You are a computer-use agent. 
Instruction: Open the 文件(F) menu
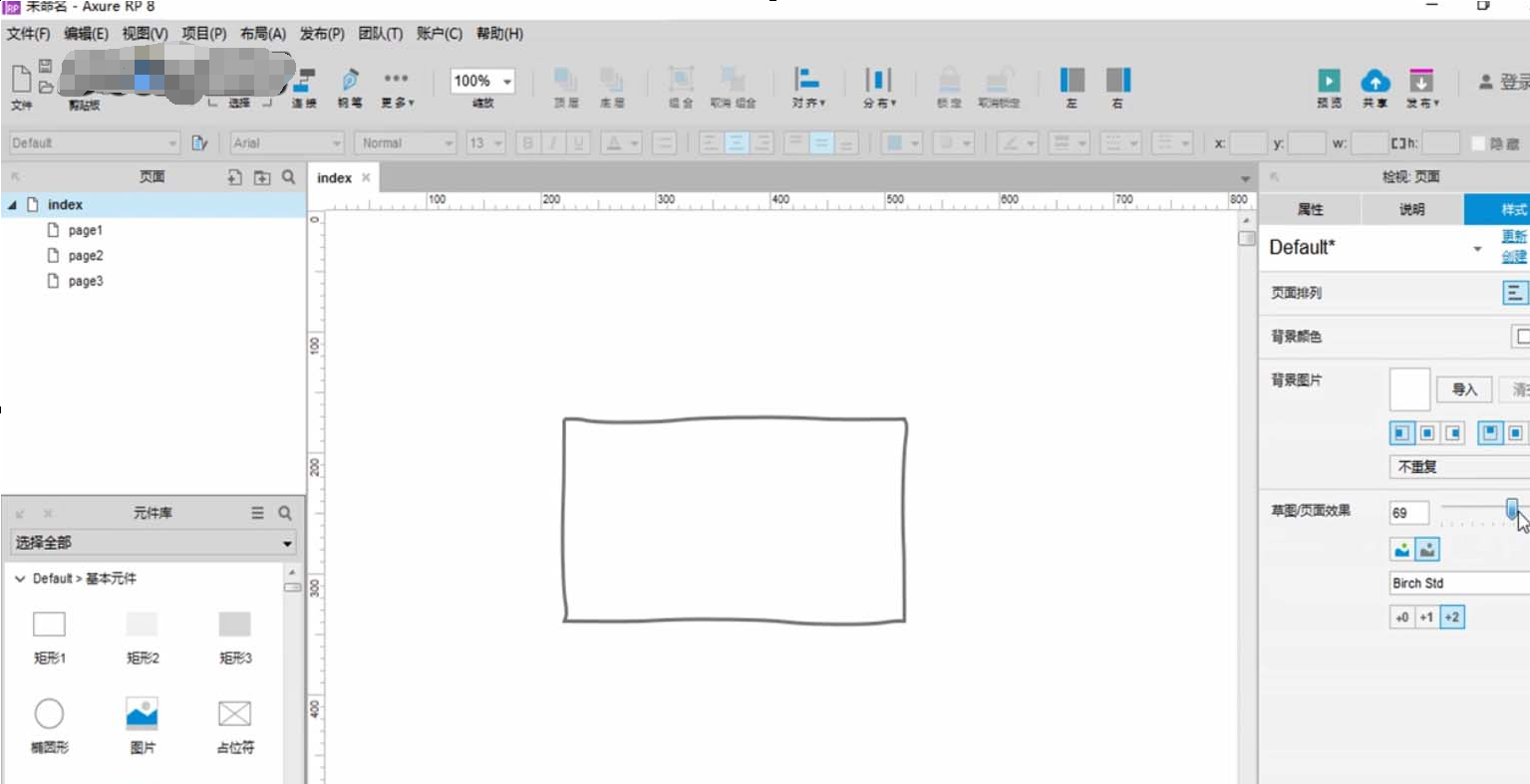click(x=29, y=34)
